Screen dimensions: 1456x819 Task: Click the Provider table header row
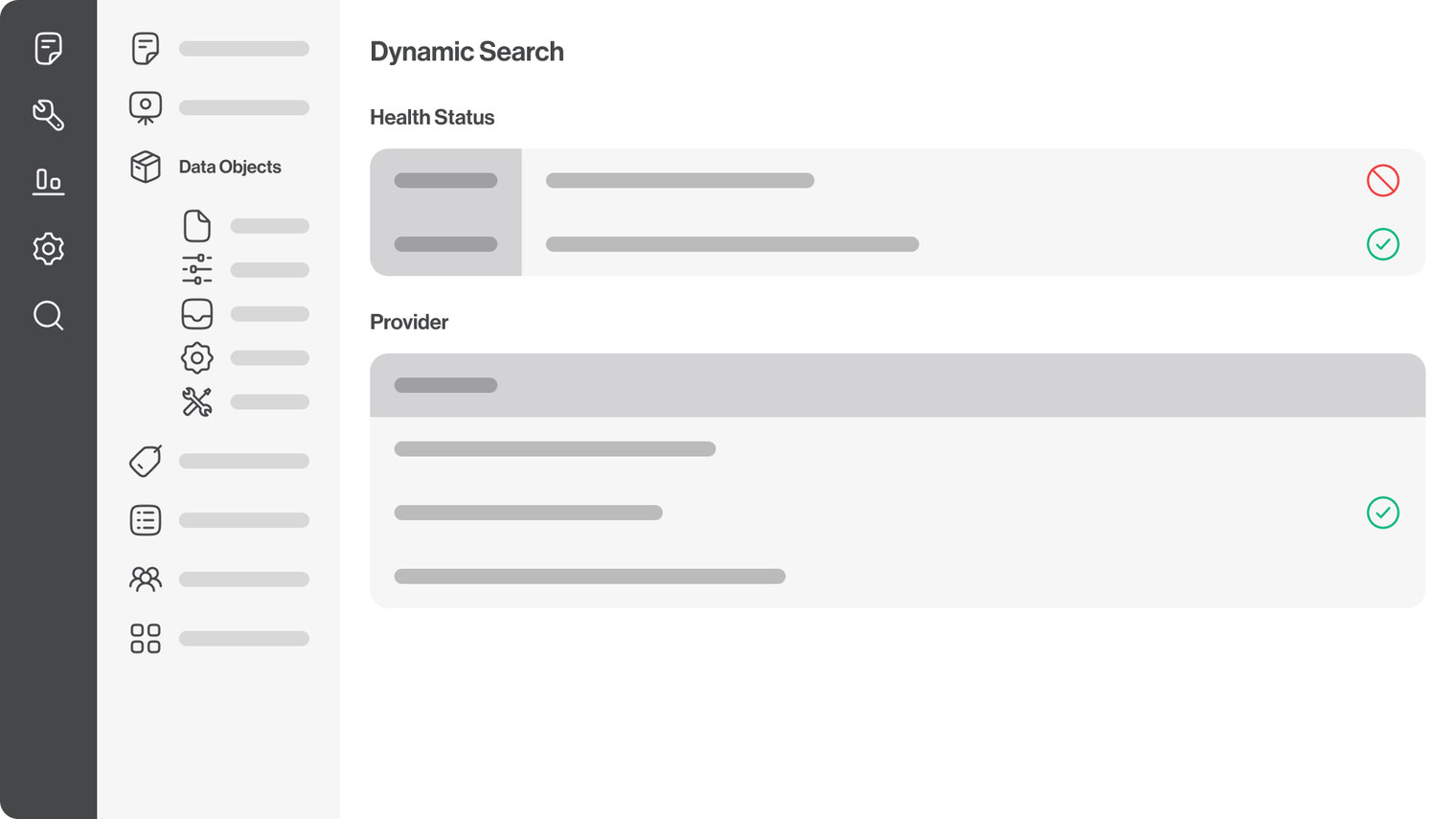[897, 385]
